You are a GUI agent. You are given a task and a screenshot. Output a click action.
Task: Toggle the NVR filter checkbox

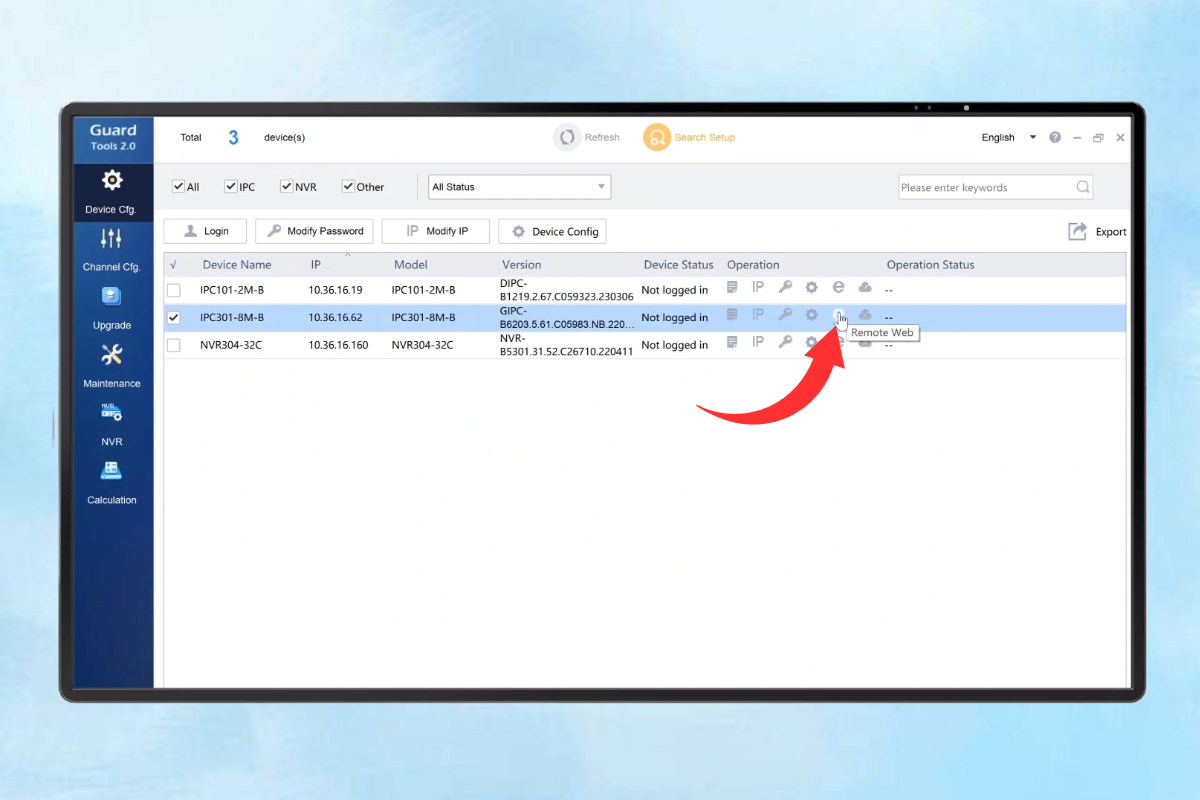tap(286, 186)
